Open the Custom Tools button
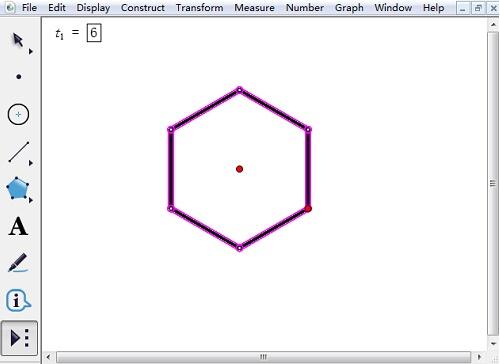Viewport: 500px width, 364px height. click(x=19, y=338)
